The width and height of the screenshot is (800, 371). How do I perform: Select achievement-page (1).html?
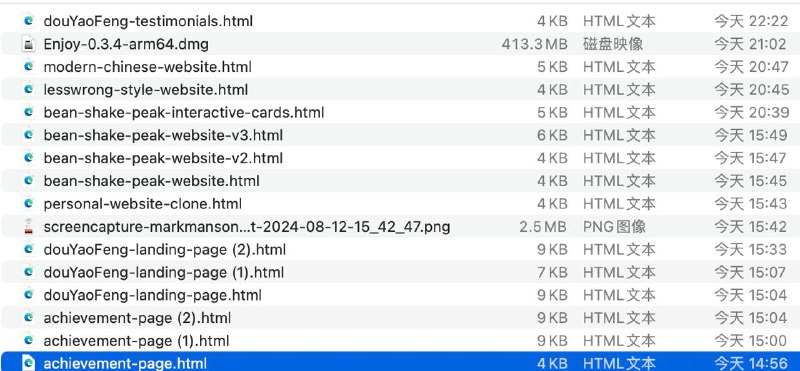(x=400, y=340)
